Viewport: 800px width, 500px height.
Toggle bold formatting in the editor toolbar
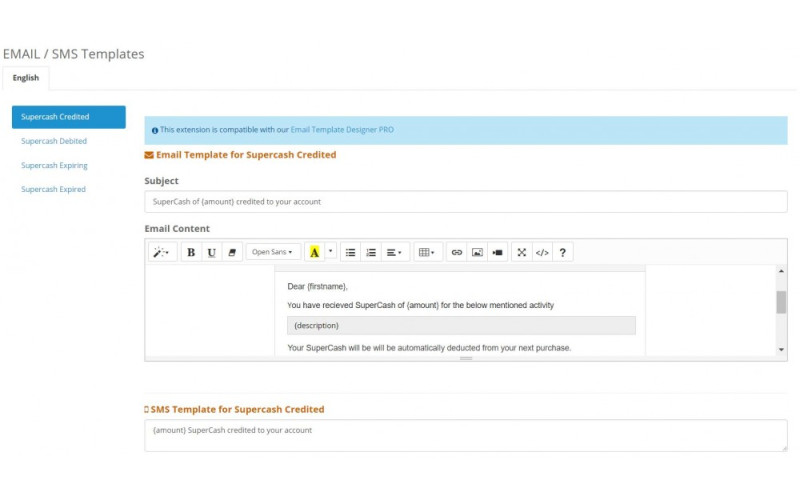(191, 253)
